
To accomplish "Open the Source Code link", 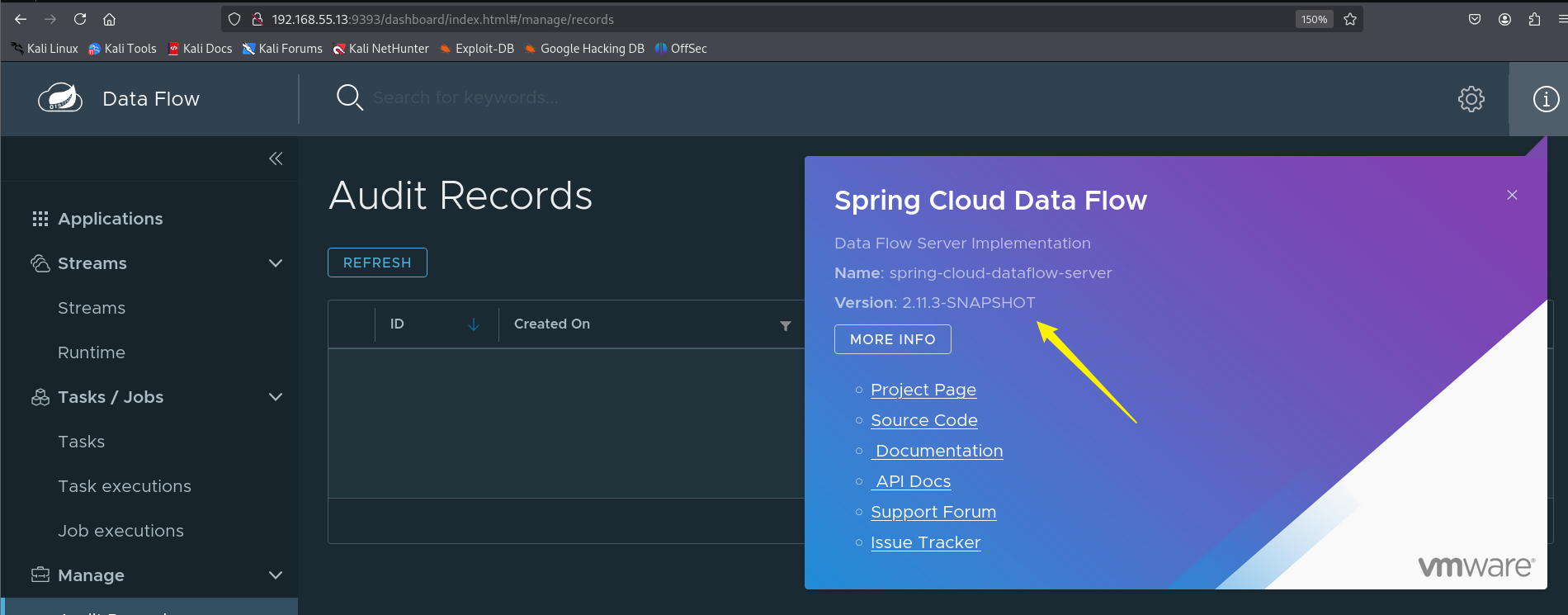I will (924, 420).
